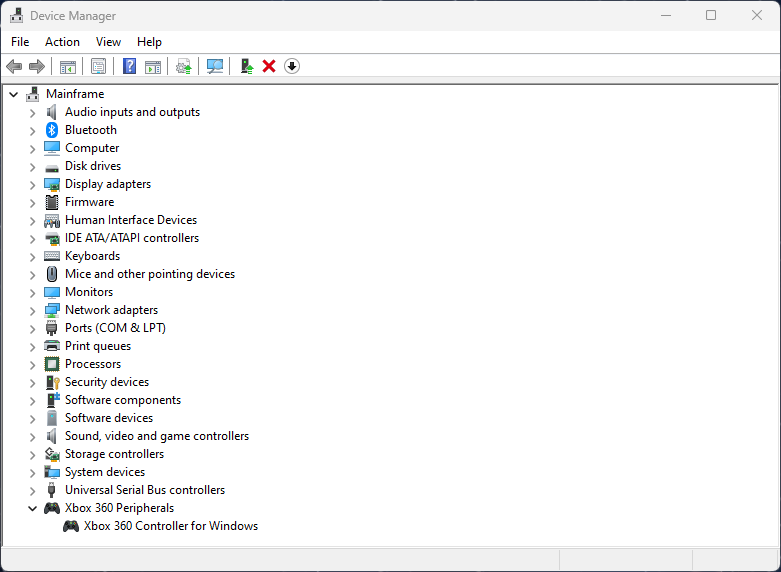Screen dimensions: 781x572
Task: Click the Xbox 360 Peripherals gamepad icon
Action: pos(52,508)
